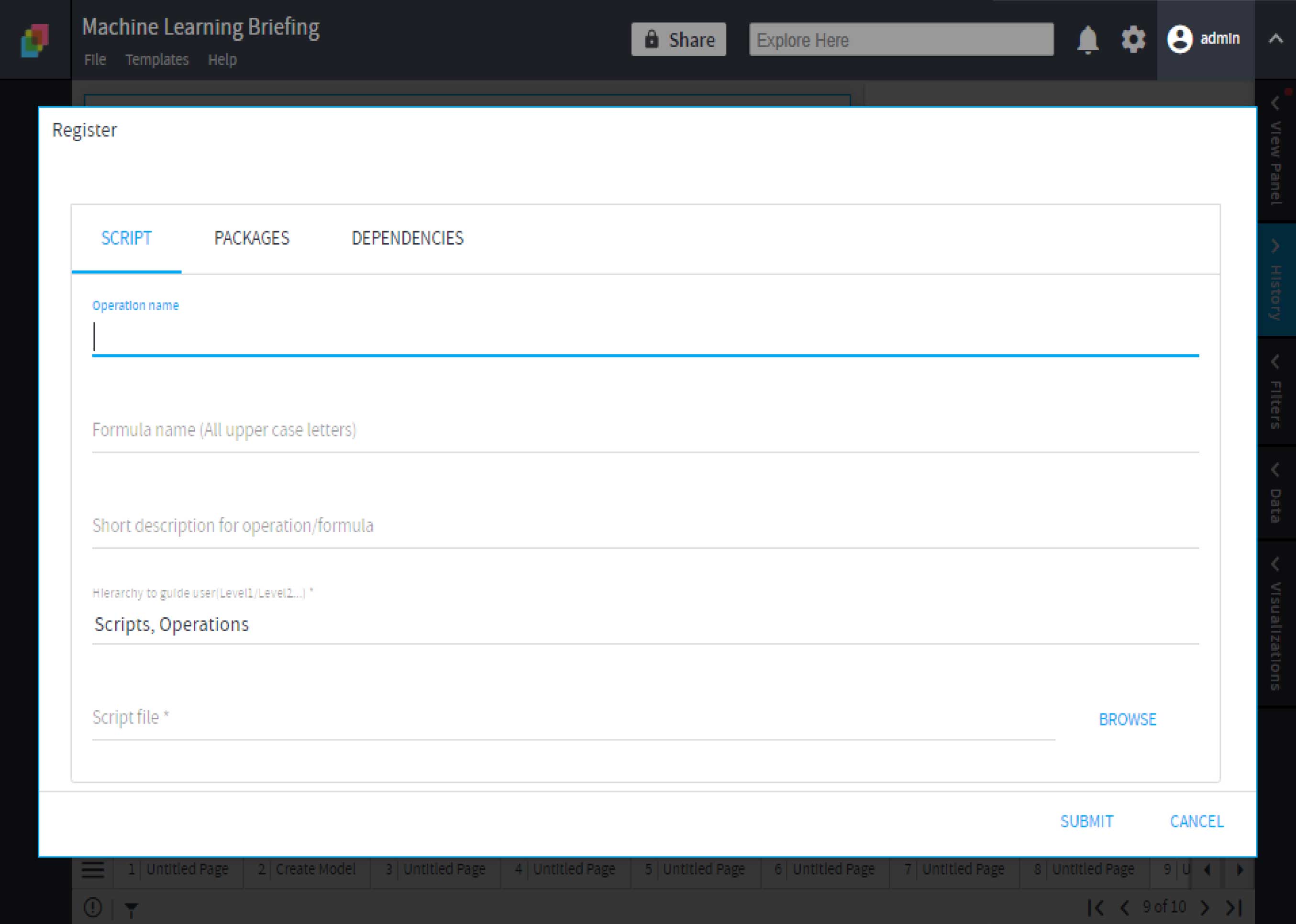Go to previous page chevron

coord(1125,907)
